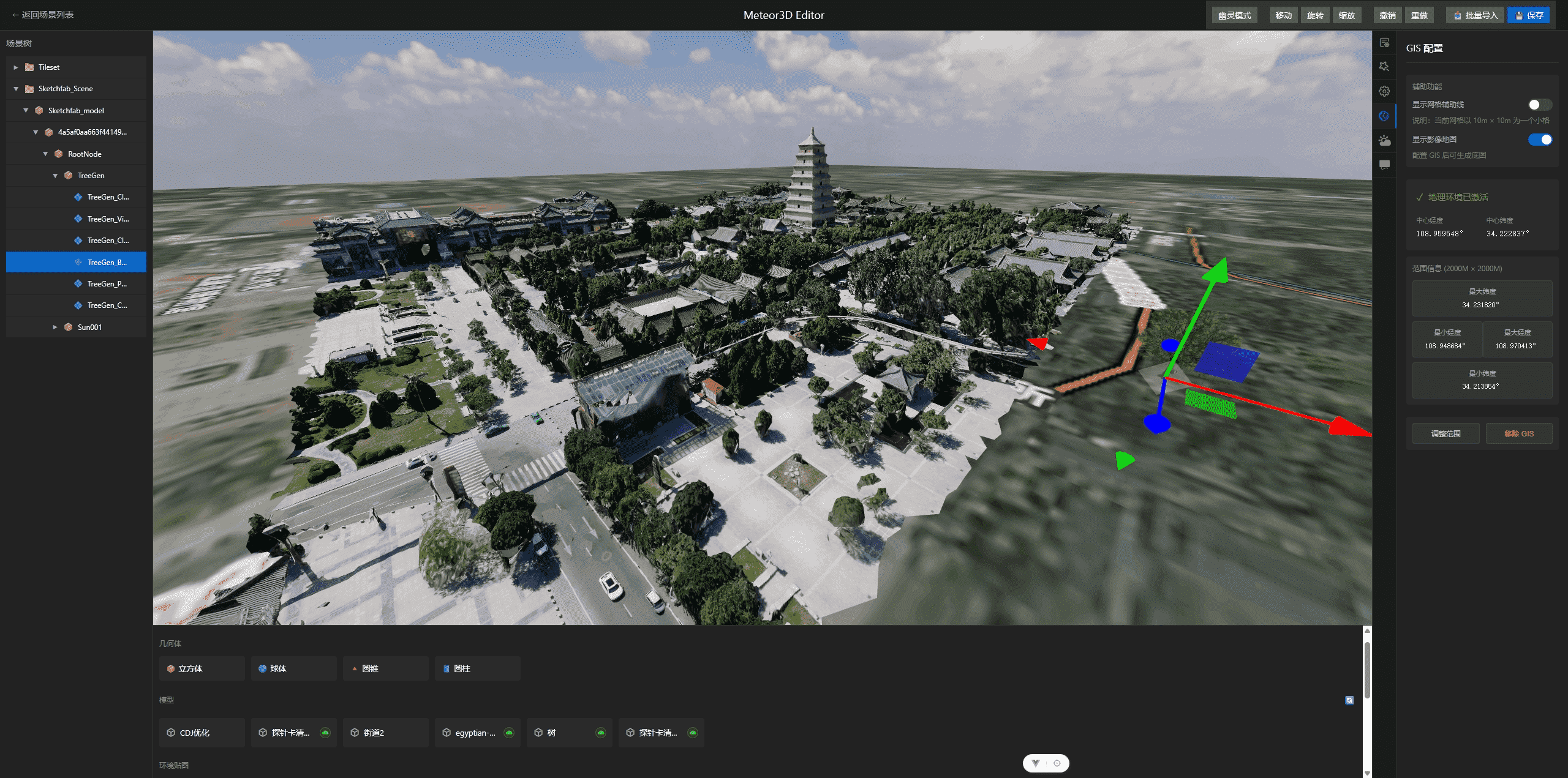Add a 立方体 cube primitive

202,668
